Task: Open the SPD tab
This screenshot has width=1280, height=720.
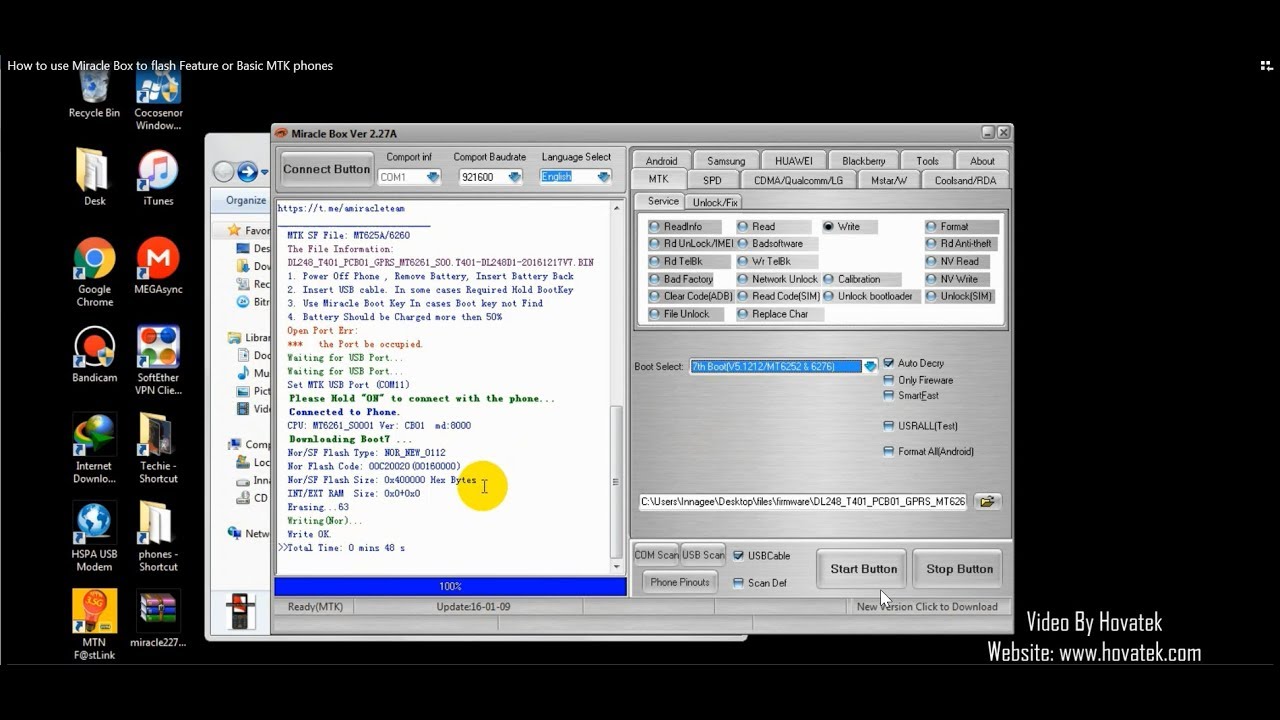Action: point(712,180)
